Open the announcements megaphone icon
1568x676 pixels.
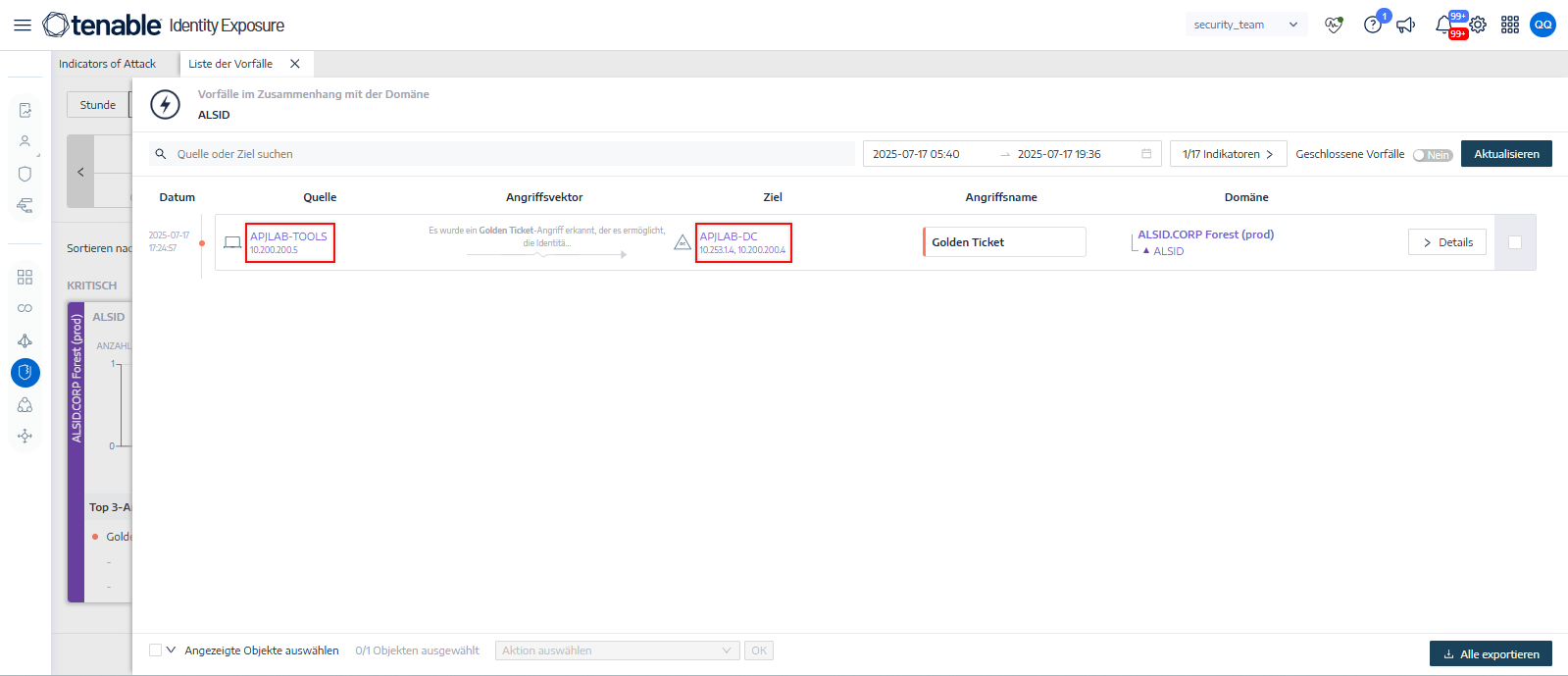(1406, 26)
